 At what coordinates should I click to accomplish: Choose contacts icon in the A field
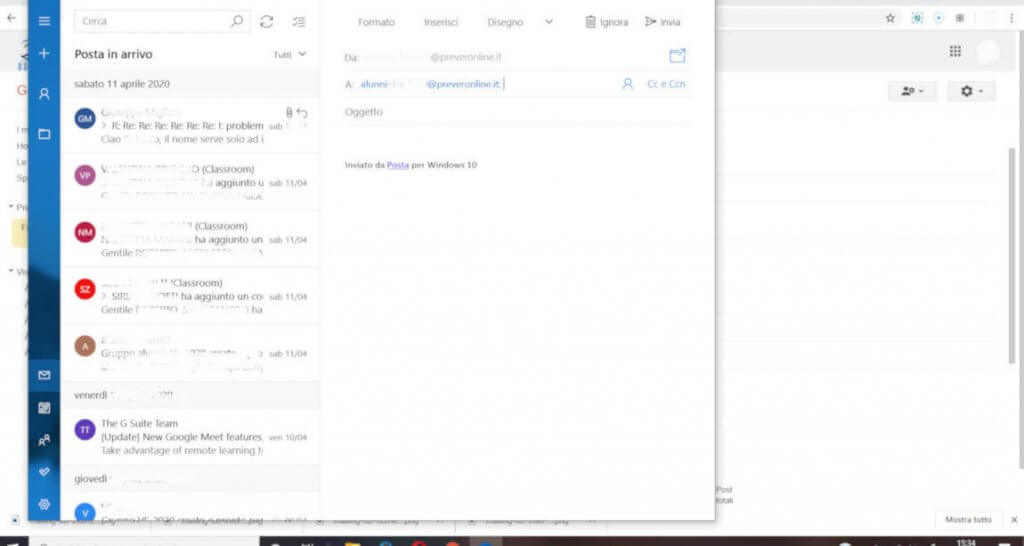(628, 85)
